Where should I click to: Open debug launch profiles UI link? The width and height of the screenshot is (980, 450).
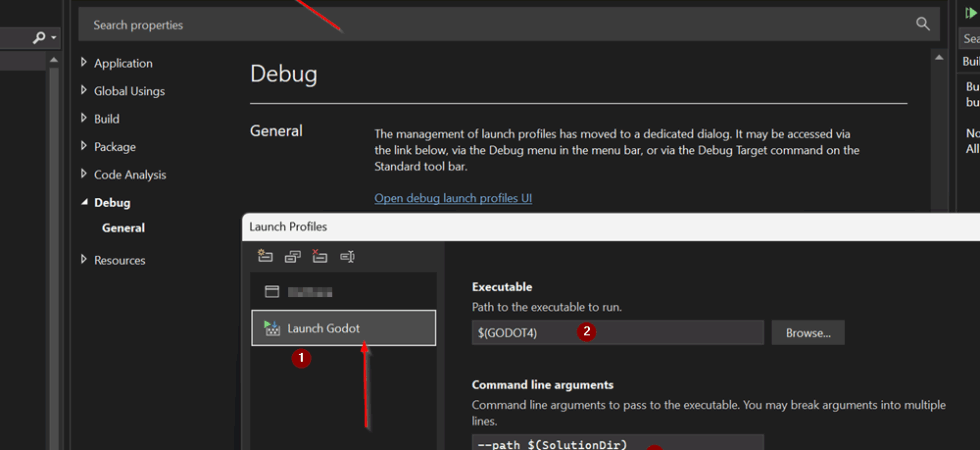click(x=453, y=198)
